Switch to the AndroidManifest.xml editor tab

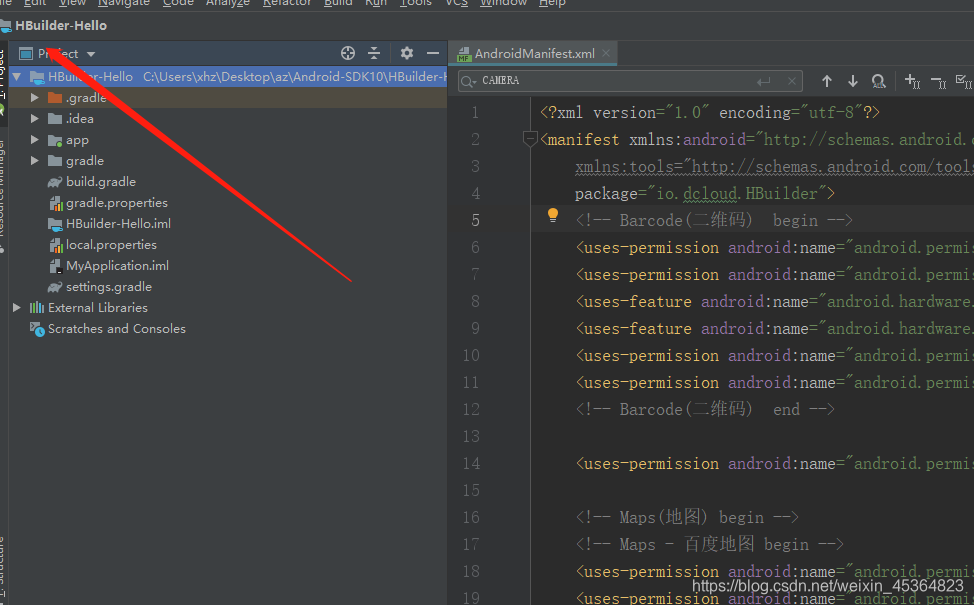coord(535,54)
